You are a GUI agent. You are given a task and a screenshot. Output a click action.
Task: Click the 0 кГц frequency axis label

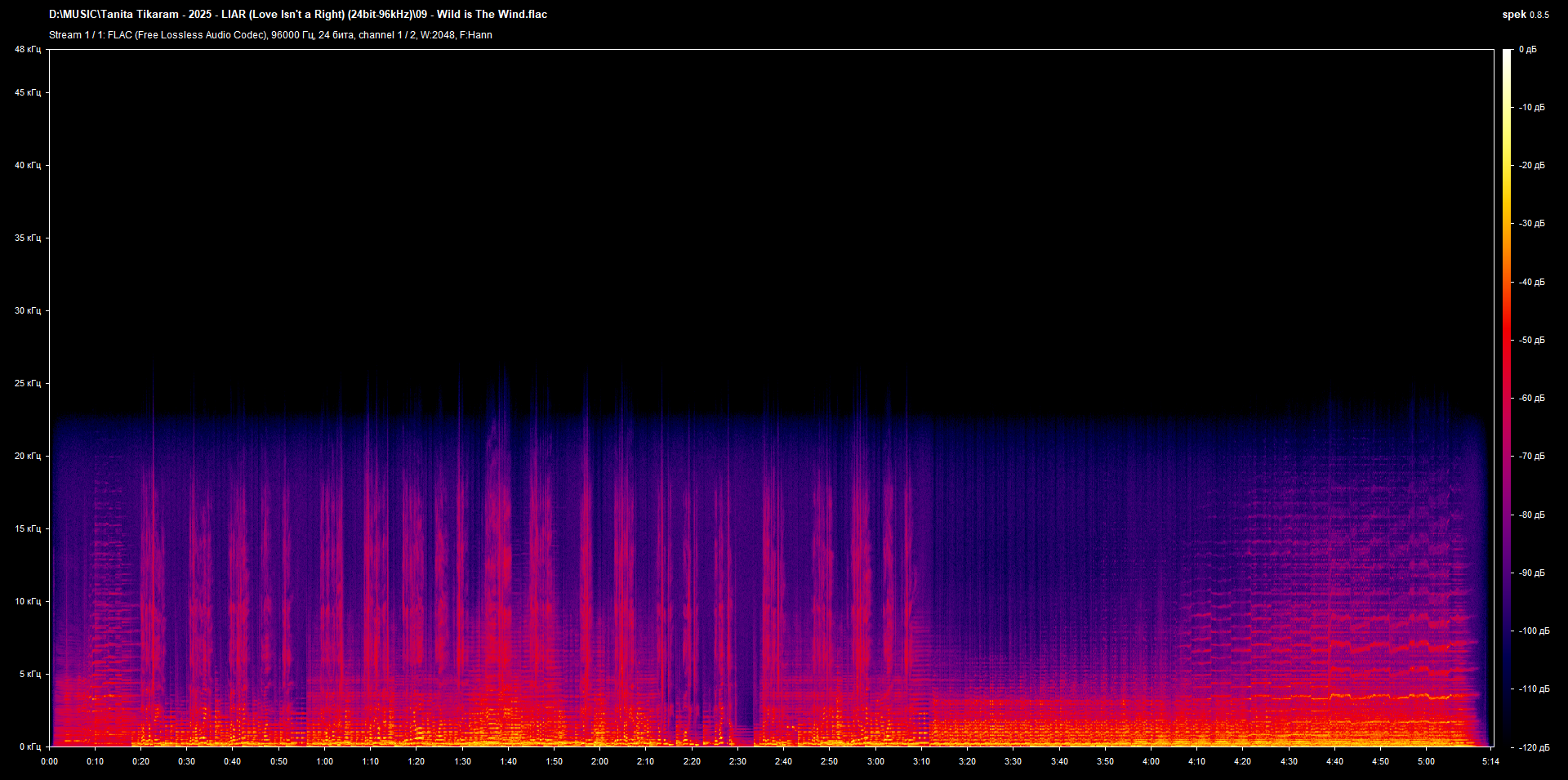click(x=29, y=747)
